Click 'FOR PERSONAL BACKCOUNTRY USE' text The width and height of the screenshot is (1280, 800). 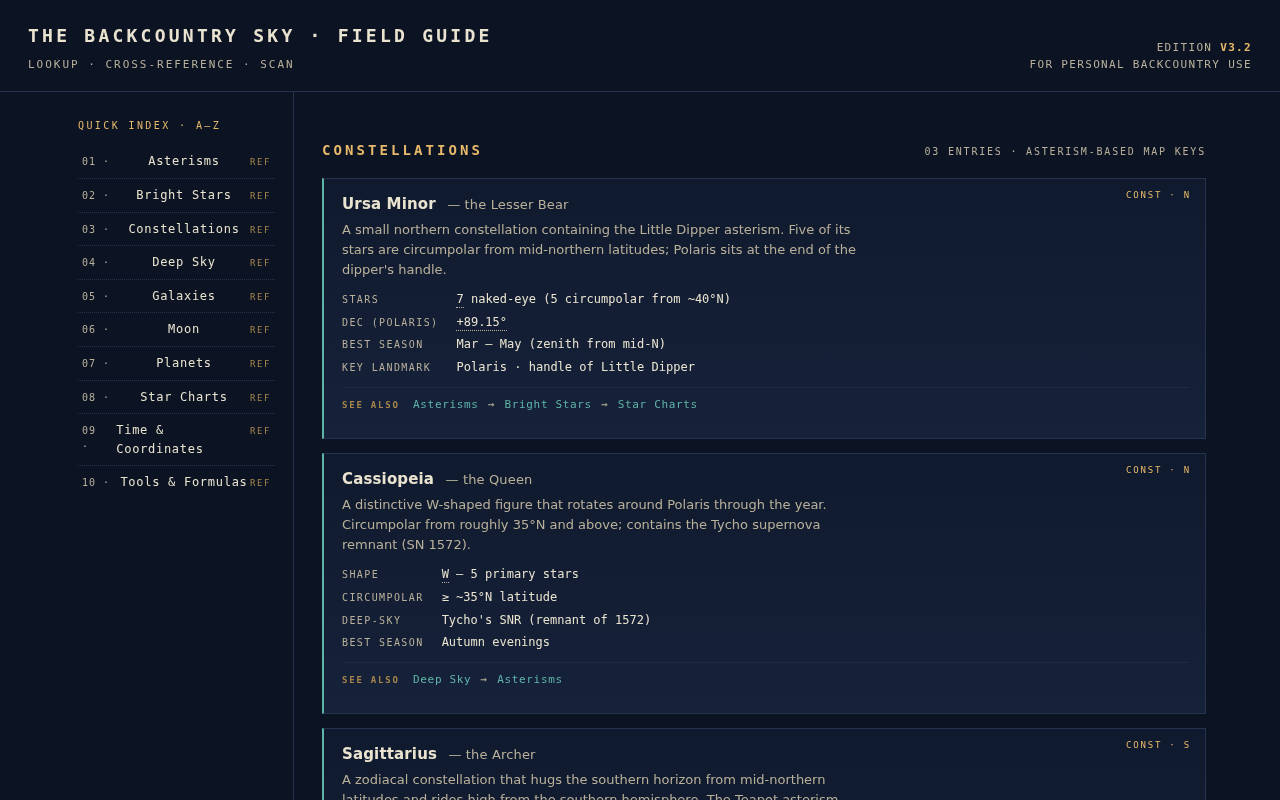click(x=1141, y=65)
